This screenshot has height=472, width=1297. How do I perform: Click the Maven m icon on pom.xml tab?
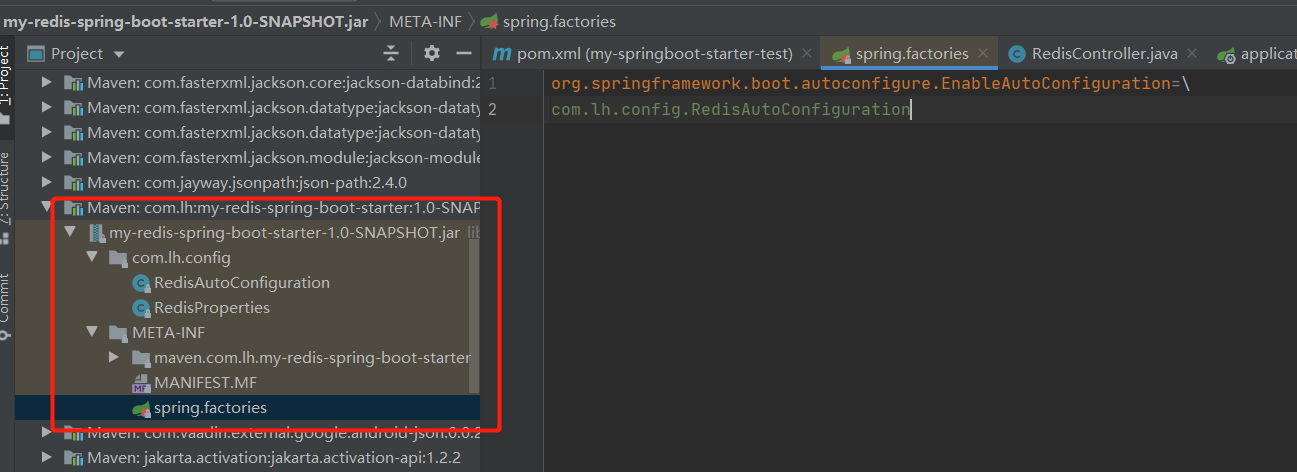click(x=503, y=54)
